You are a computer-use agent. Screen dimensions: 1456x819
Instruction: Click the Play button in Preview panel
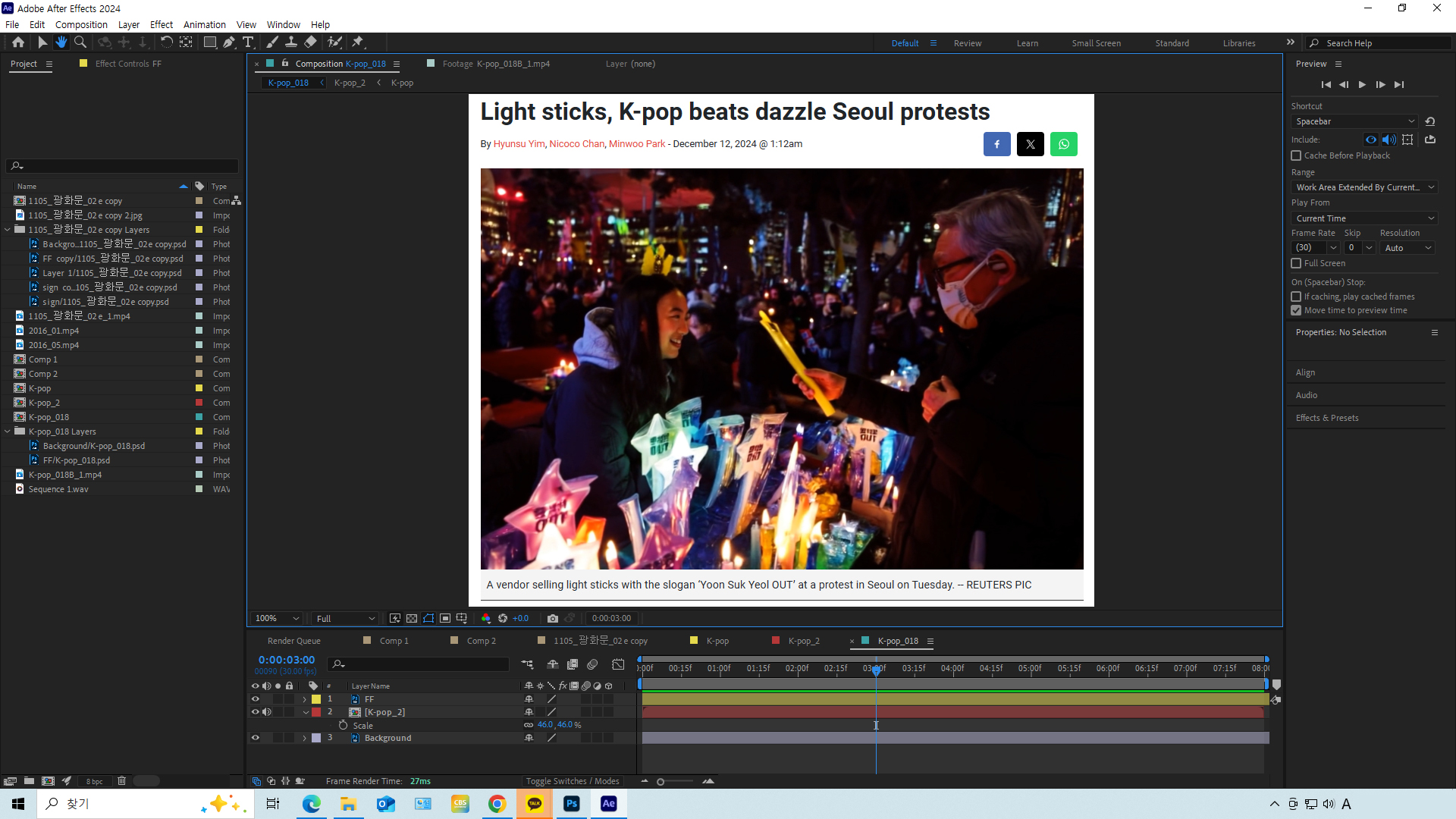(x=1362, y=84)
